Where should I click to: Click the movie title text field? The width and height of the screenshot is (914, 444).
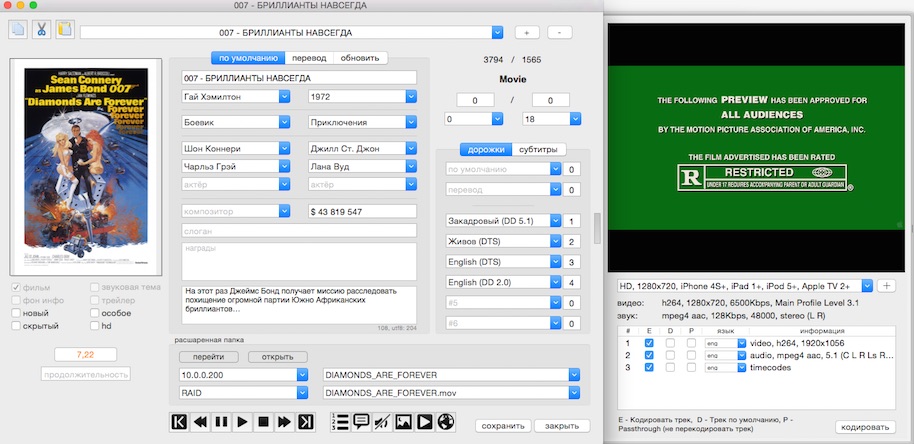[x=299, y=77]
